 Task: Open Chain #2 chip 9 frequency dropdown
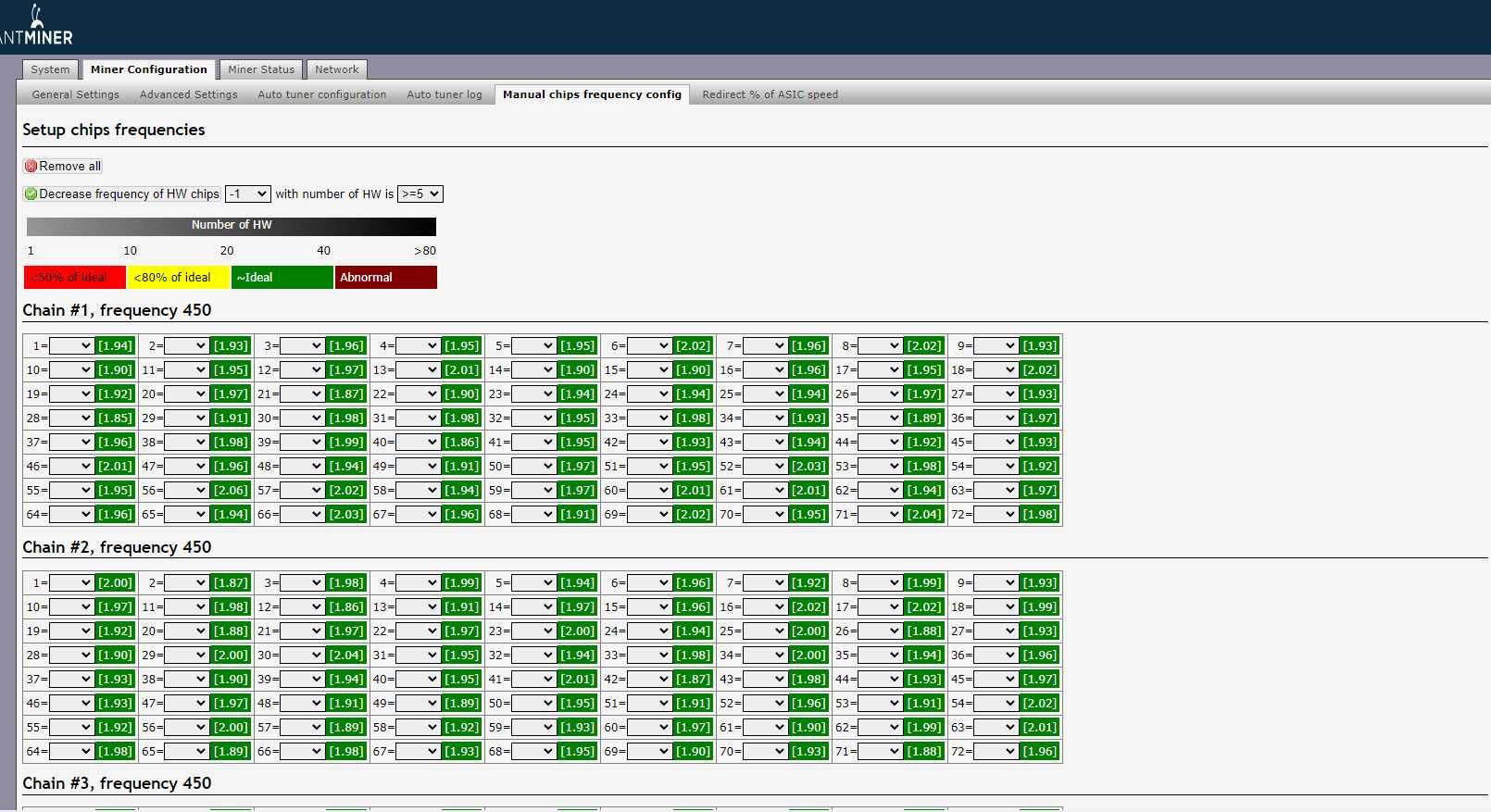coord(996,583)
